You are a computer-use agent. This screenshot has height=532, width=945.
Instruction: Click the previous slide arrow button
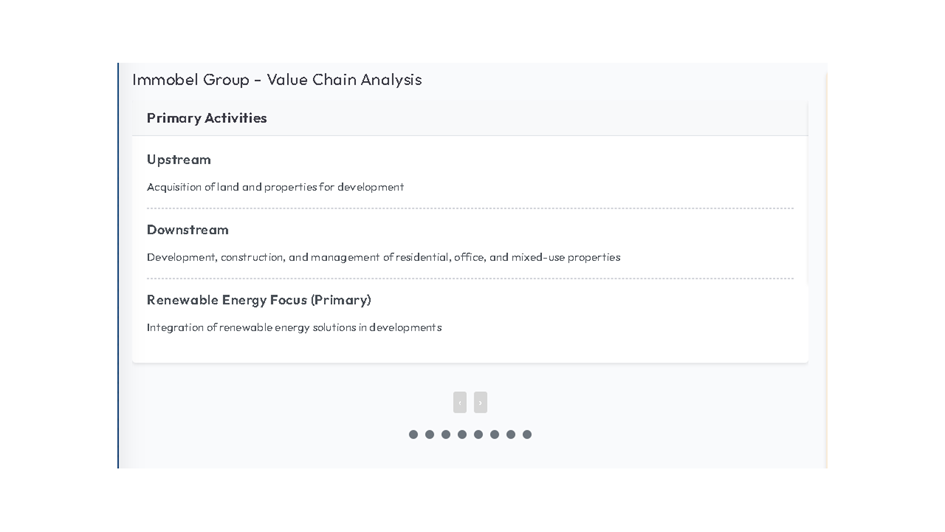tap(459, 402)
